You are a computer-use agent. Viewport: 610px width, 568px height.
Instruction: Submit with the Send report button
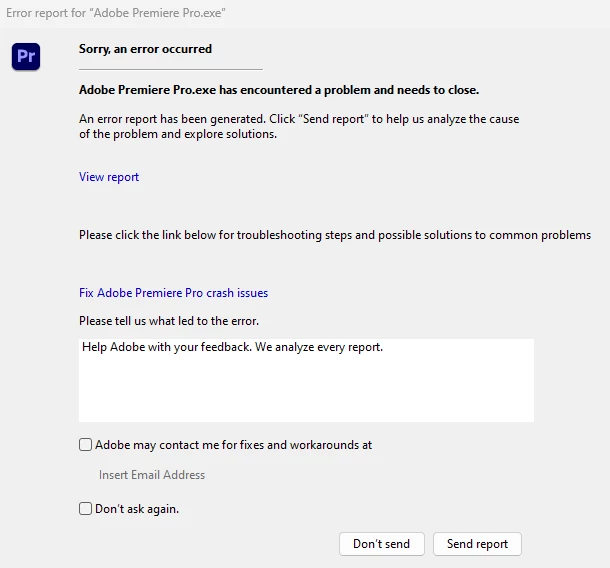(477, 543)
